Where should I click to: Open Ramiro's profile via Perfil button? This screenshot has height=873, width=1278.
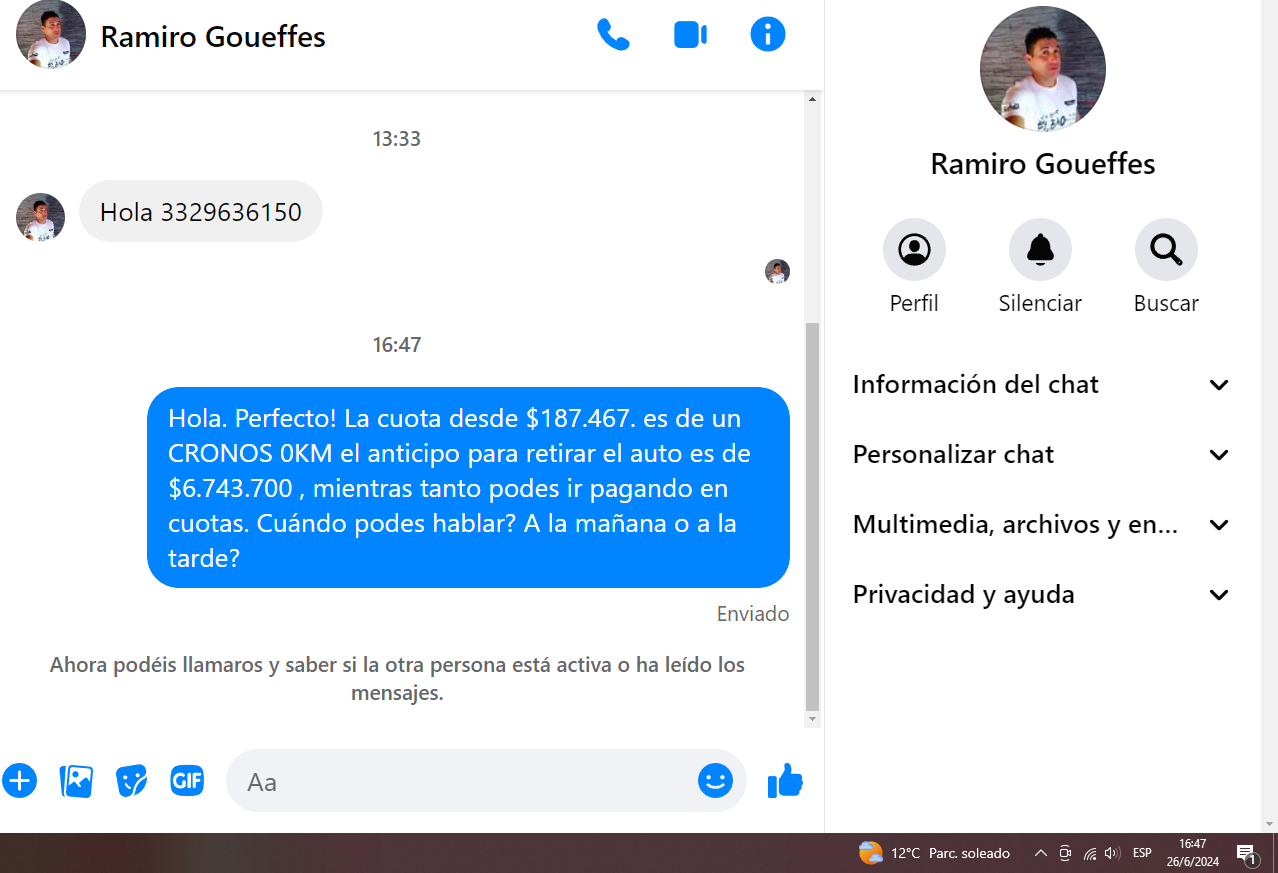tap(914, 250)
